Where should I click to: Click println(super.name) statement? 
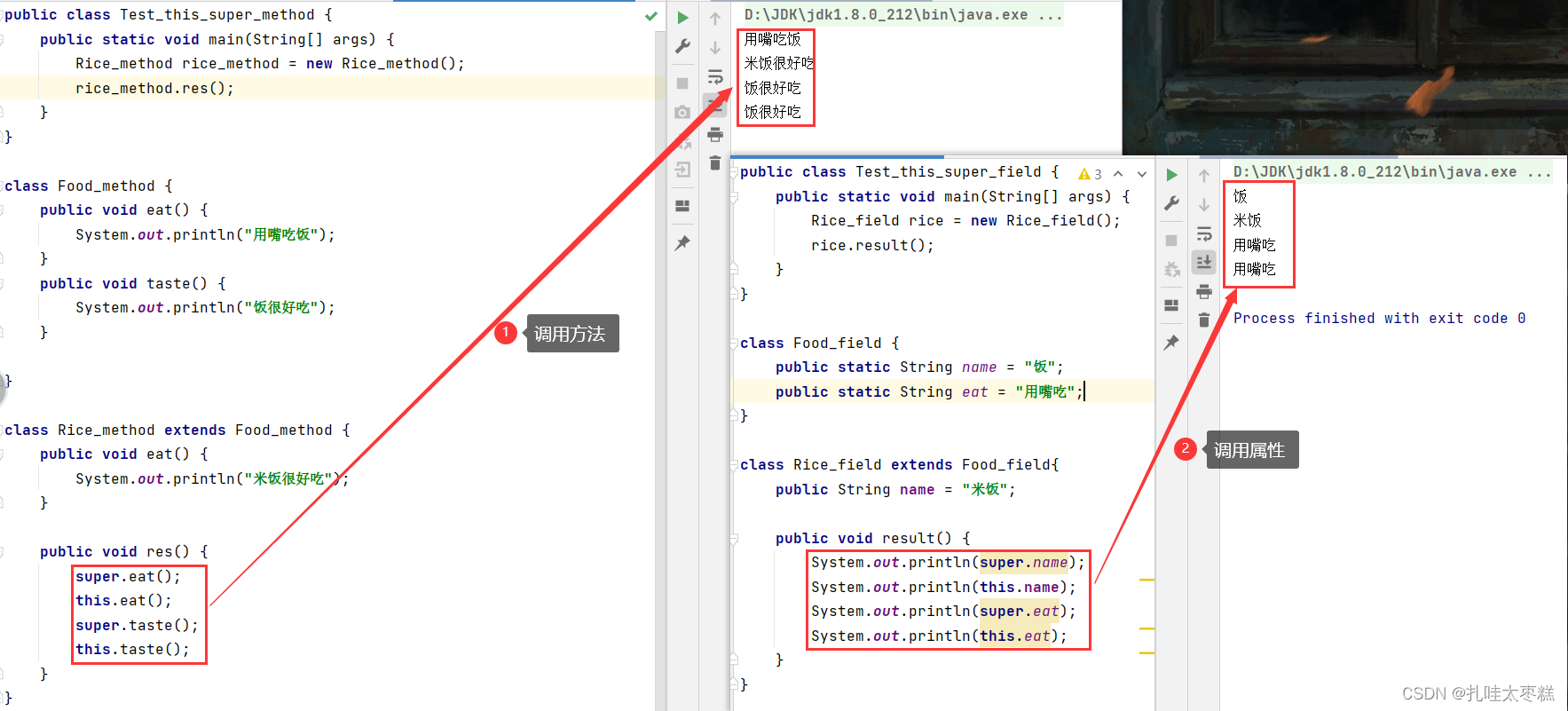click(x=948, y=562)
